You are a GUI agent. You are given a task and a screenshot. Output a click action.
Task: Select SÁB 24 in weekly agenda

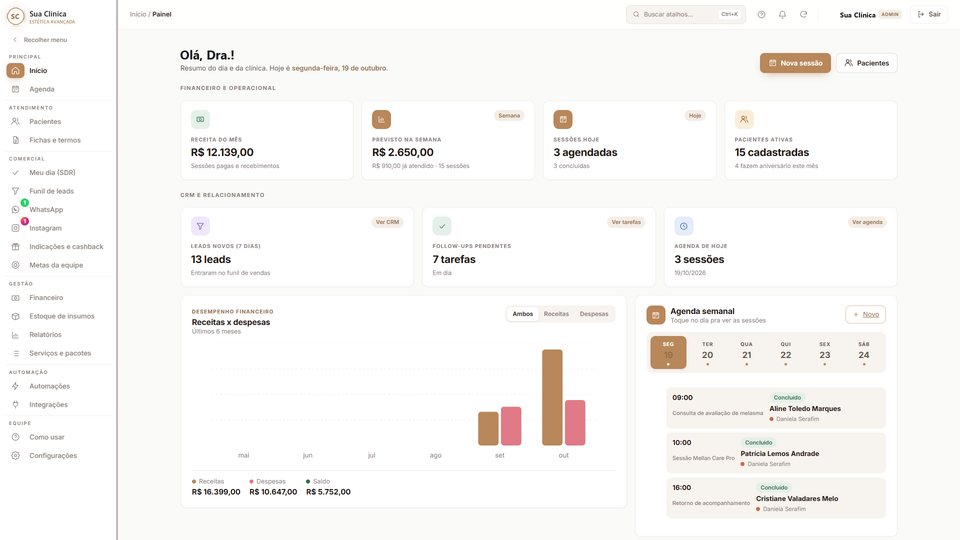pyautogui.click(x=864, y=352)
